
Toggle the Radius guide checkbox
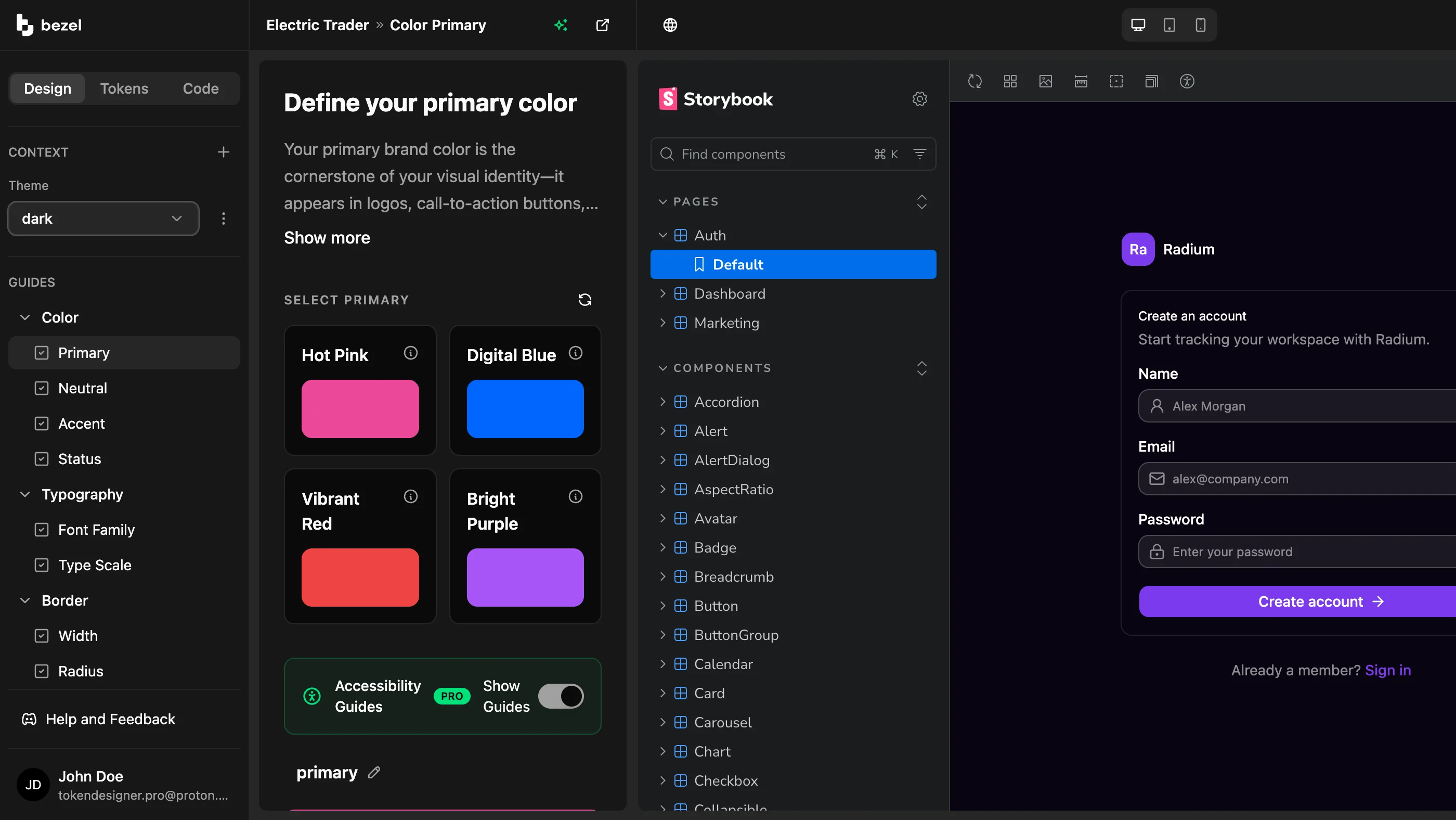pyautogui.click(x=41, y=671)
